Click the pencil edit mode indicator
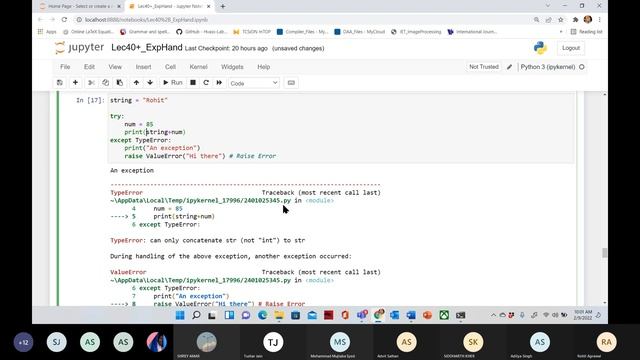 tap(509, 67)
